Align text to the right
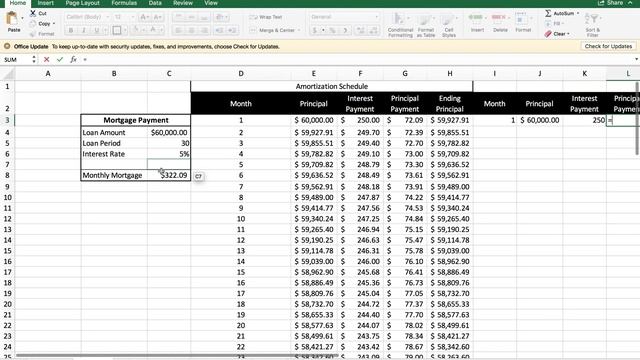 click(x=204, y=30)
